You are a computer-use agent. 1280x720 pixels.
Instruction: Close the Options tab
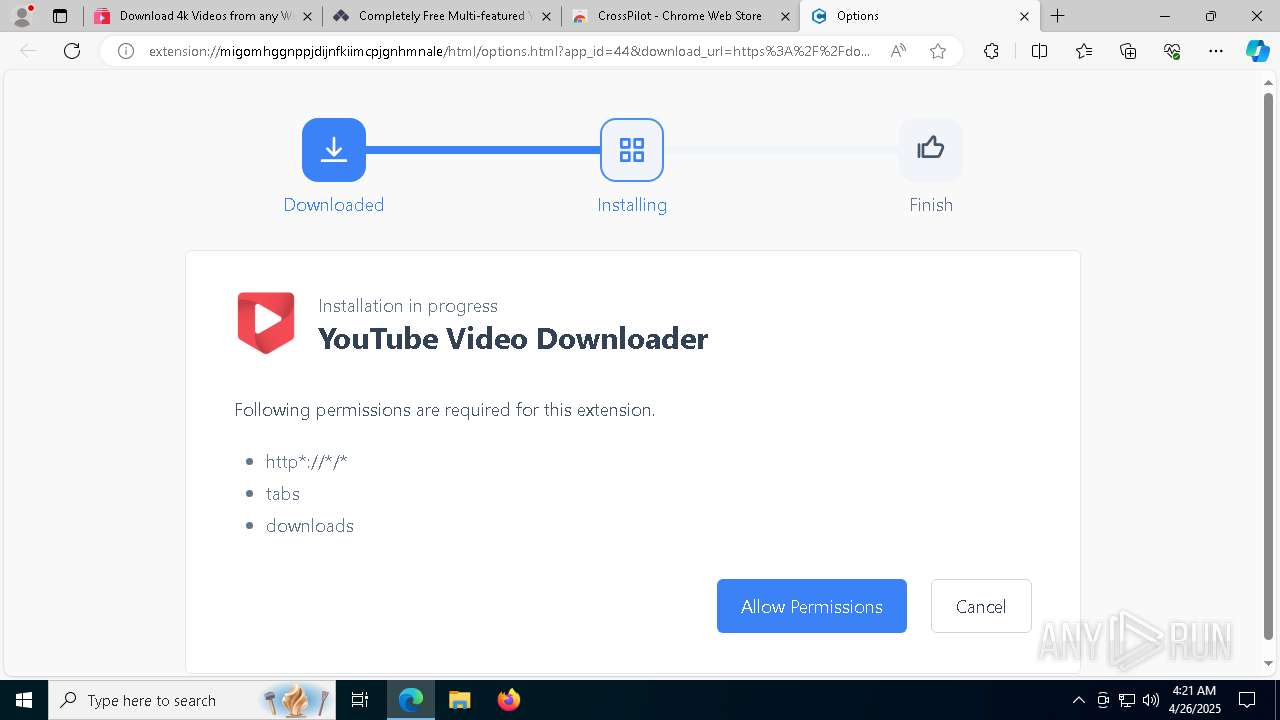point(1024,16)
